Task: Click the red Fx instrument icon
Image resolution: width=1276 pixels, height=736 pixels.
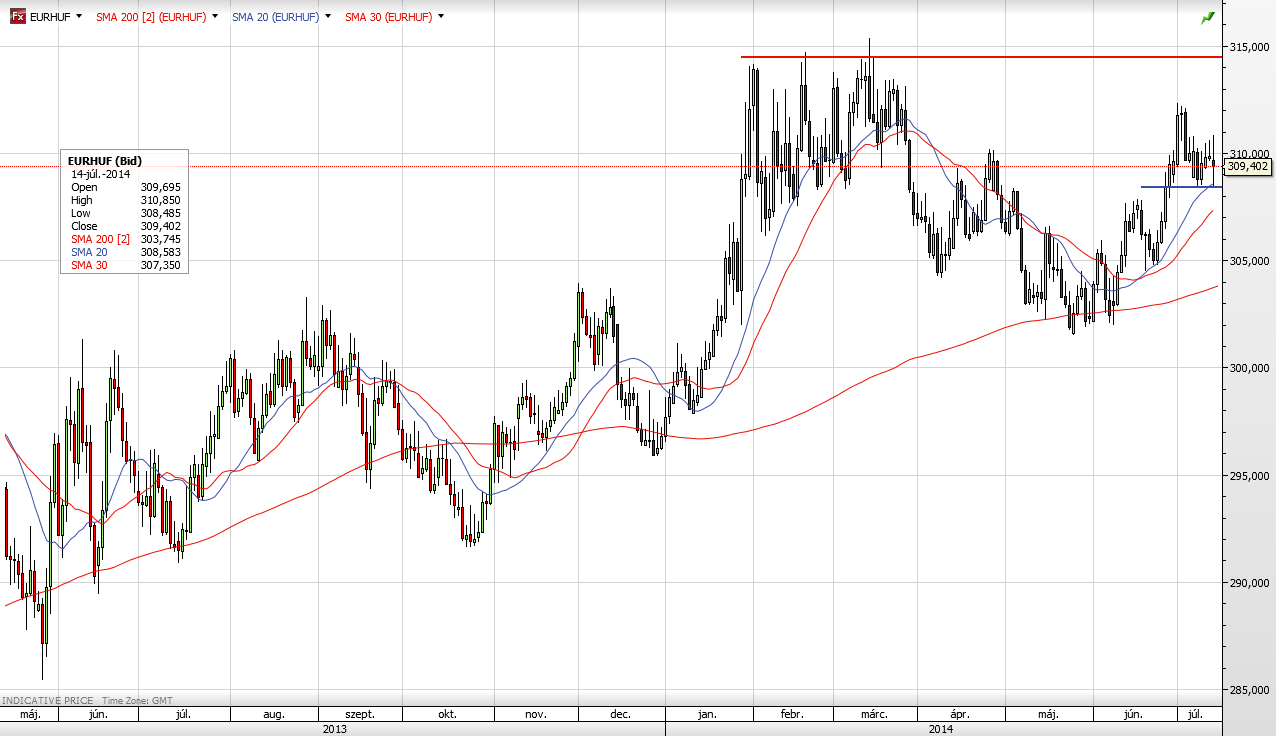Action: point(17,17)
